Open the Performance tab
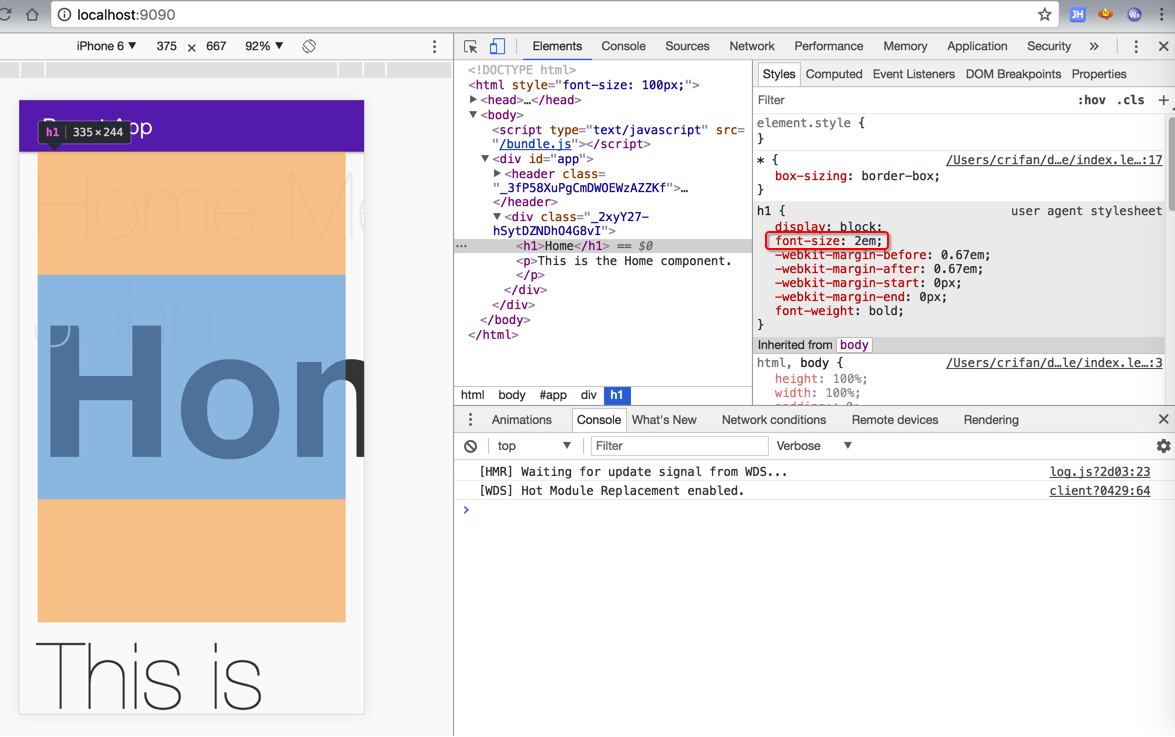 [829, 46]
